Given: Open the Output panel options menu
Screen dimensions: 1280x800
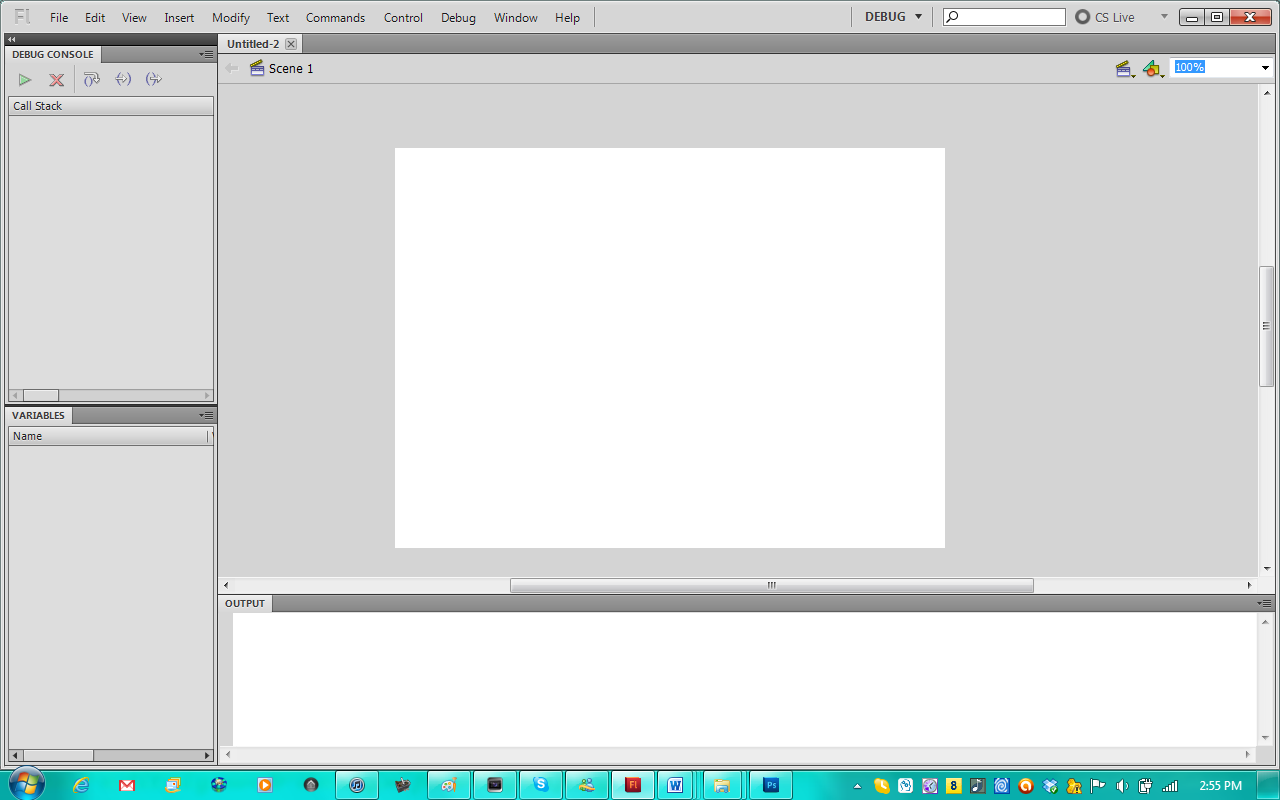Looking at the screenshot, I should [x=1265, y=603].
